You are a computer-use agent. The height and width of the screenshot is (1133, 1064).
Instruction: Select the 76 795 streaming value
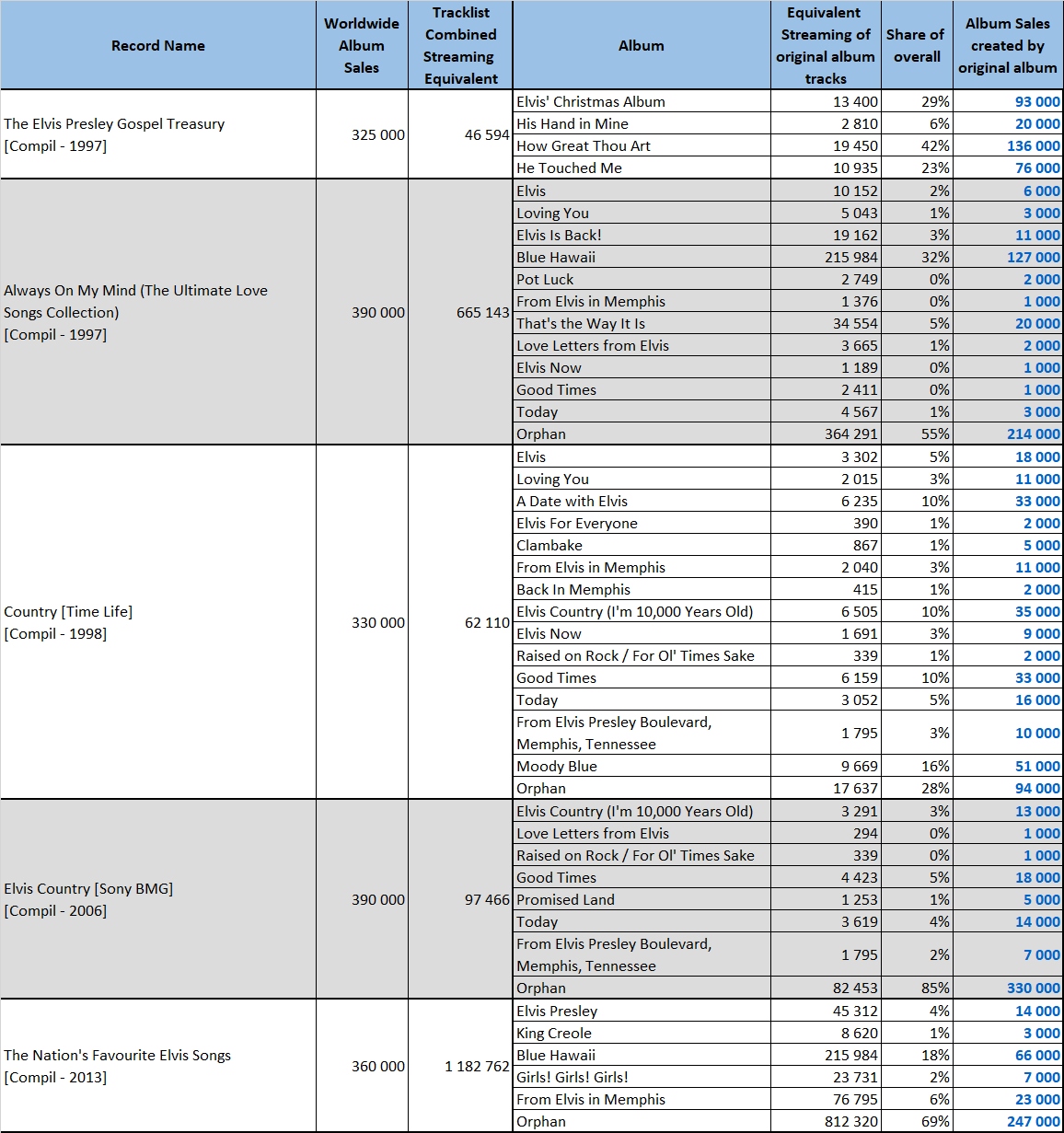pos(826,1099)
